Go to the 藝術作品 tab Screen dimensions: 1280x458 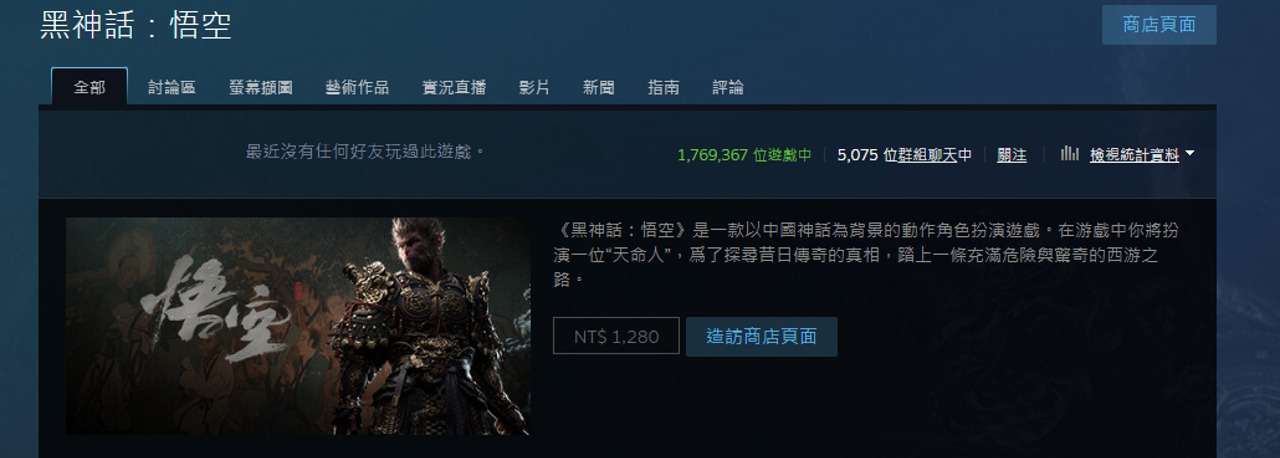(x=357, y=87)
